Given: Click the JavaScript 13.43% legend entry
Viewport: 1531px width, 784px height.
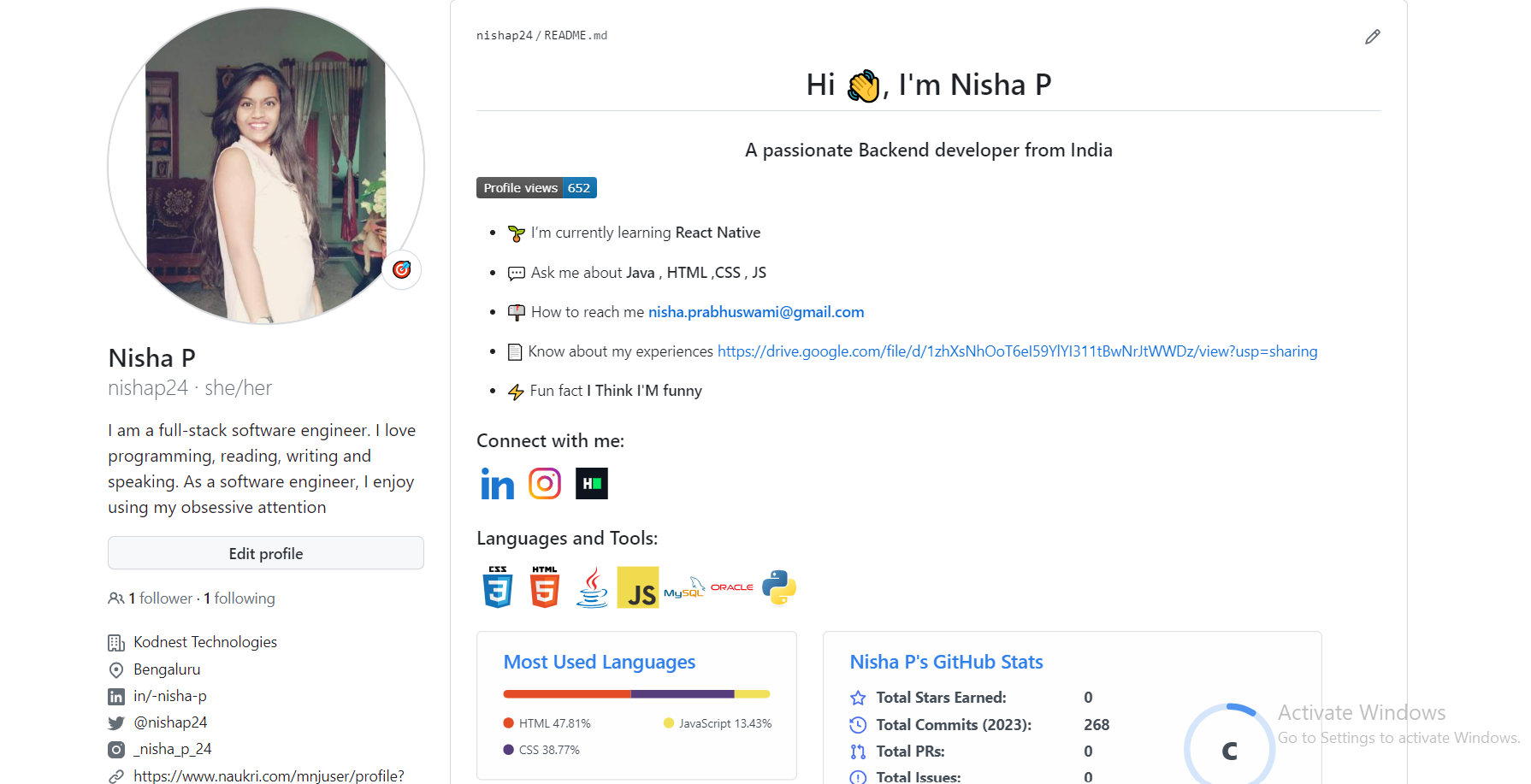Looking at the screenshot, I should [718, 723].
